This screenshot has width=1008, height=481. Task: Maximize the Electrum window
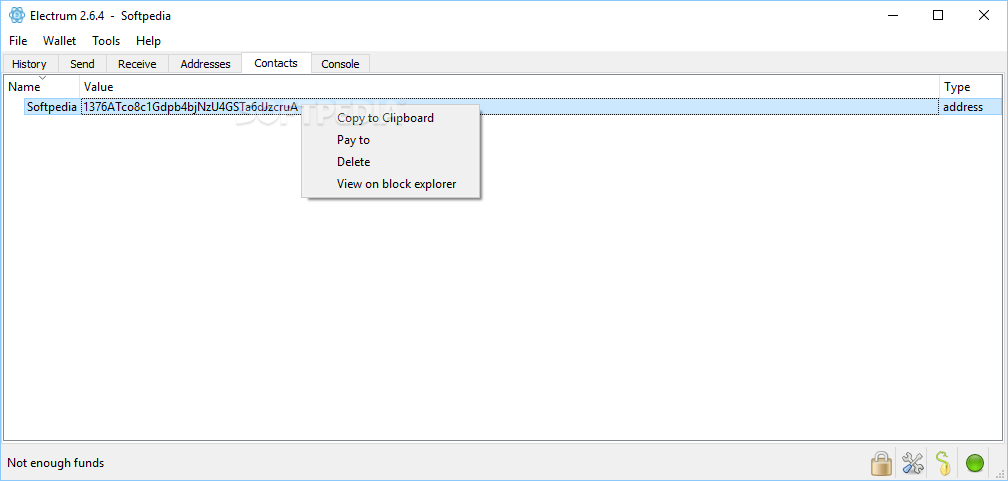pos(938,15)
